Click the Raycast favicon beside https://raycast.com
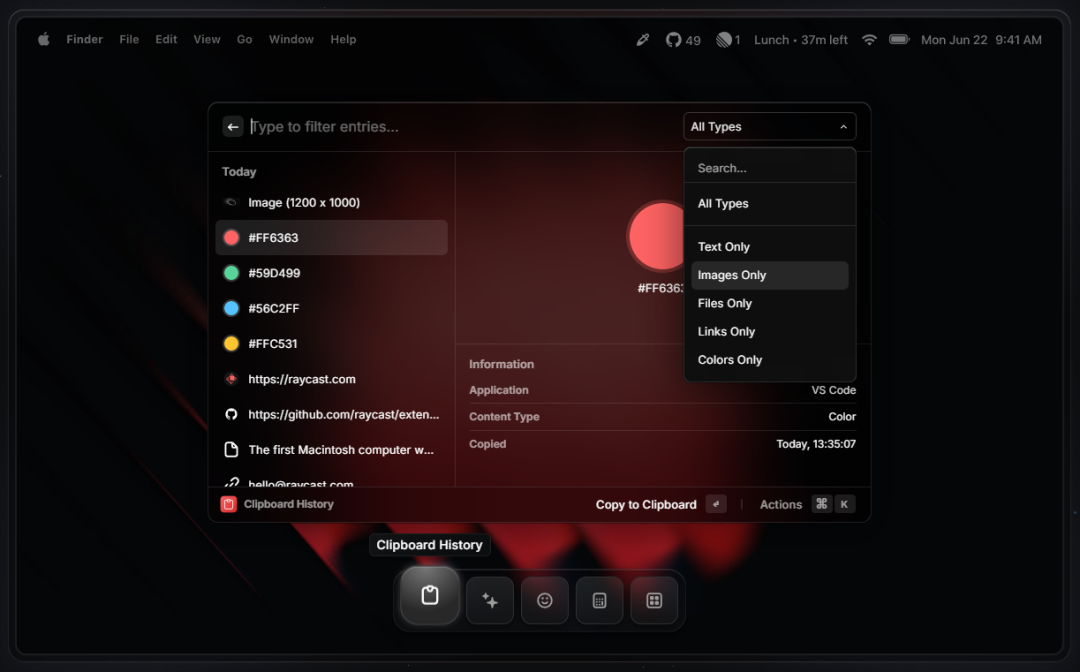This screenshot has width=1080, height=672. tap(231, 379)
